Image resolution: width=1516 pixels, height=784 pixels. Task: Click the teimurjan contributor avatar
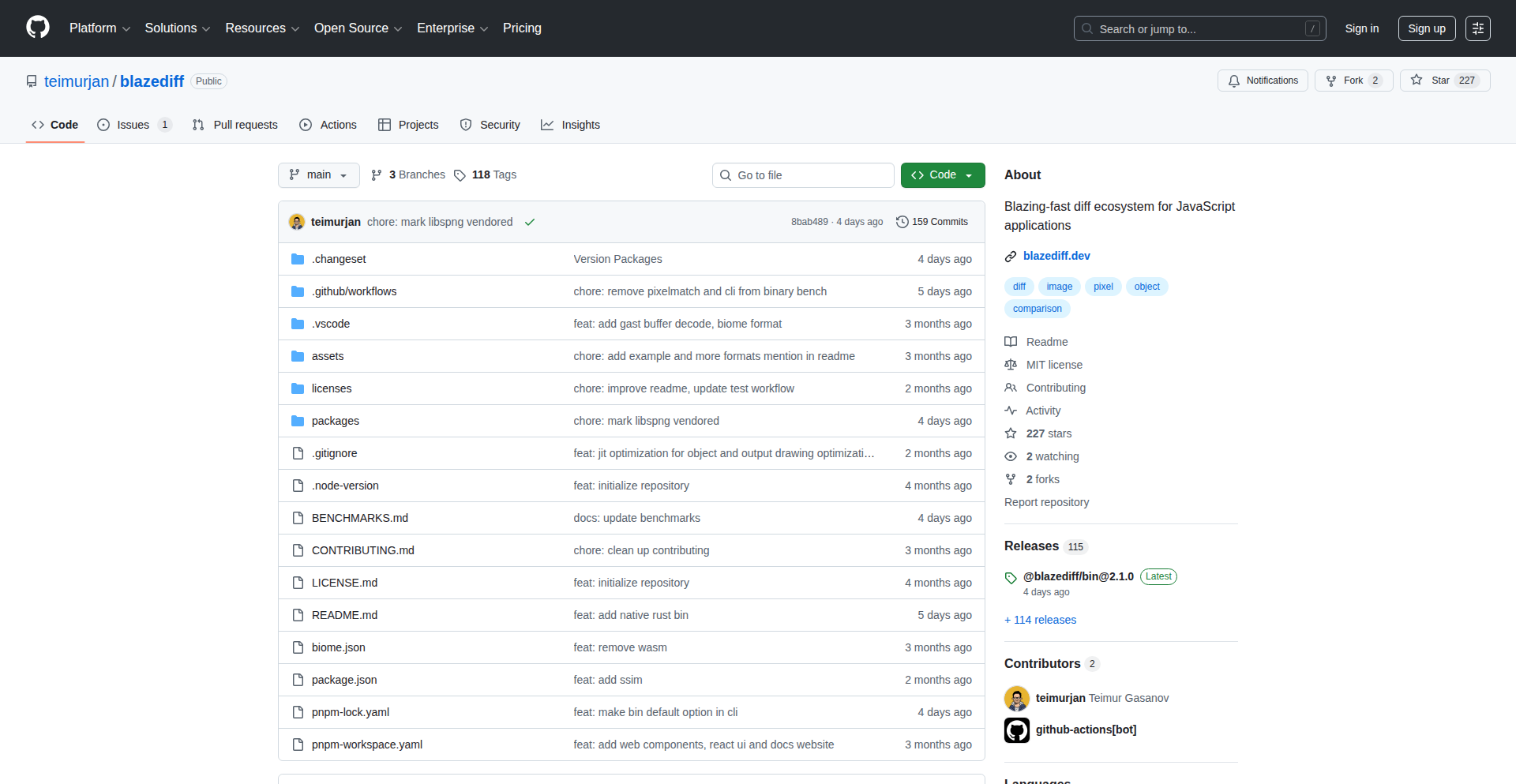point(1017,698)
